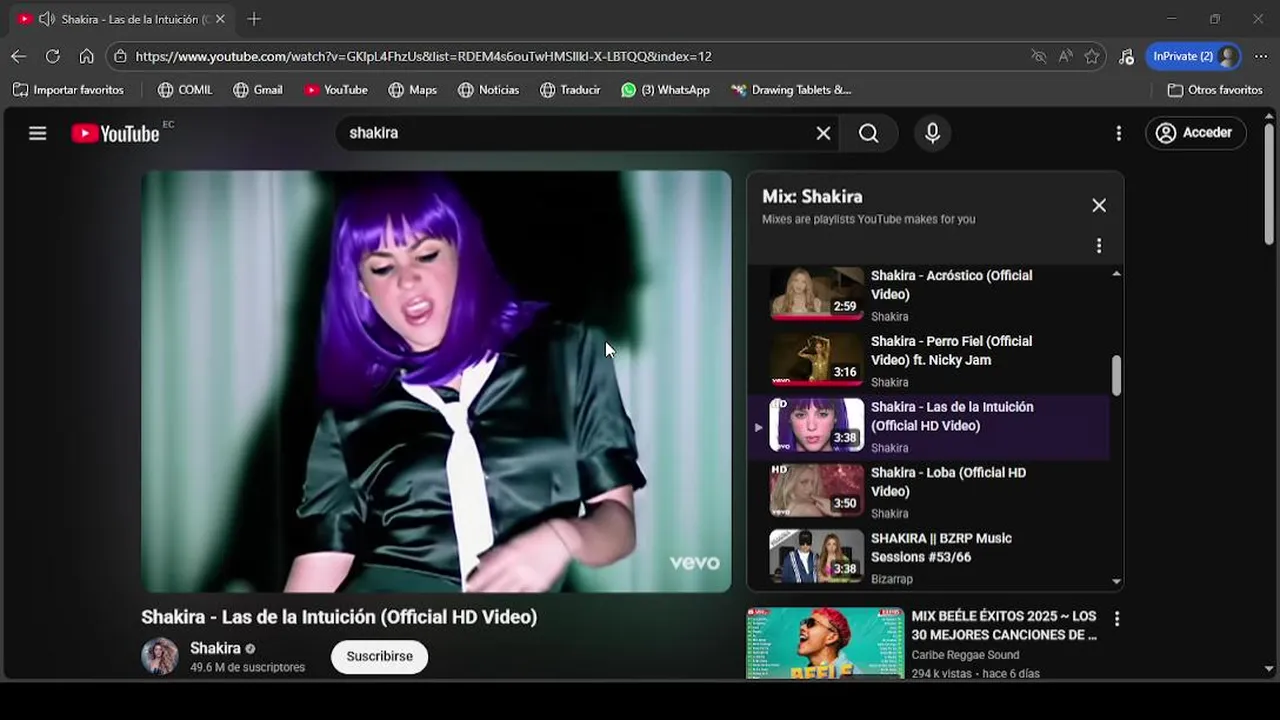Click the Suscribirse button
Screen dimensions: 1280x720
pyautogui.click(x=379, y=657)
